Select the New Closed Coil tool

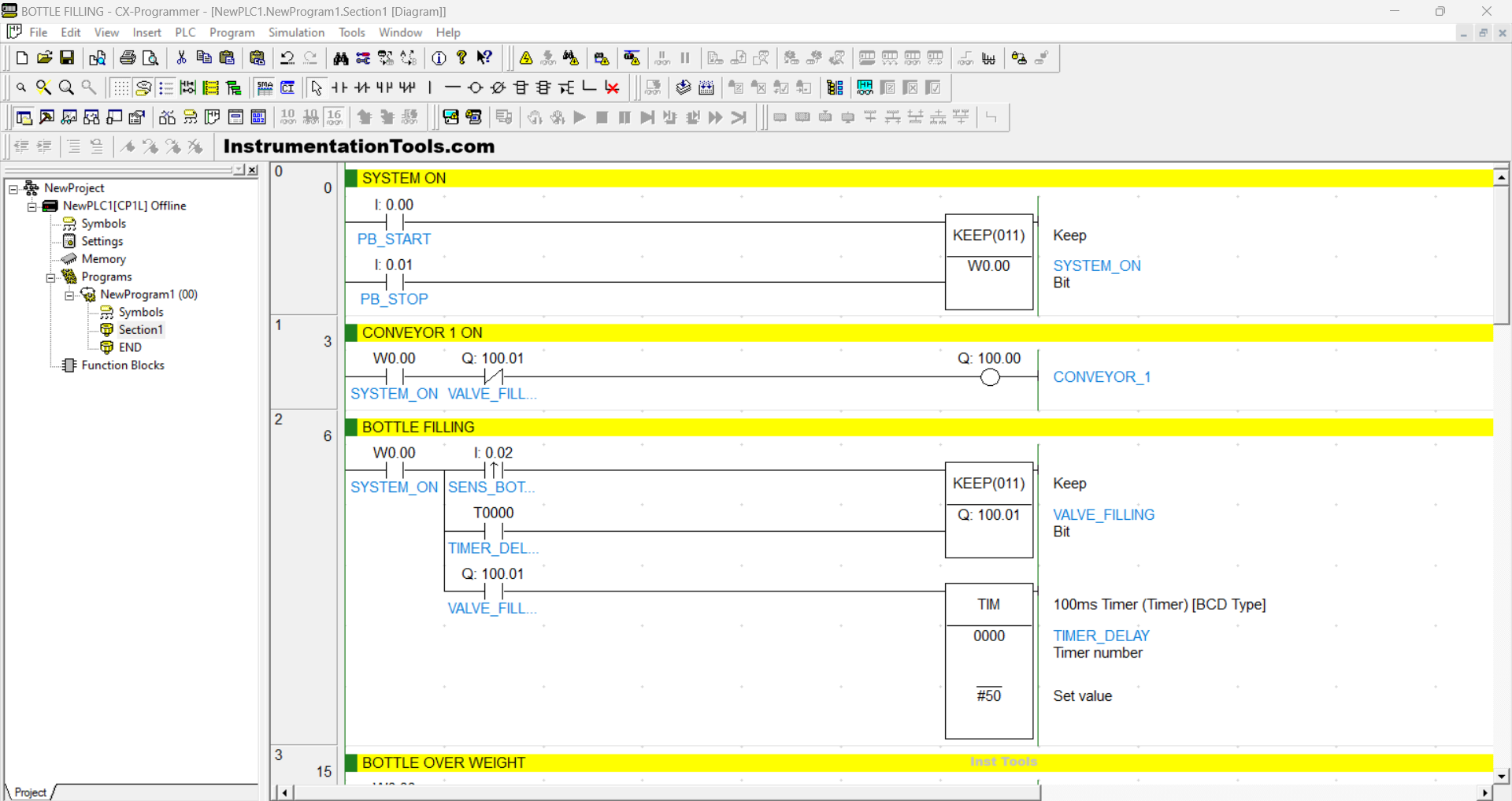[498, 87]
